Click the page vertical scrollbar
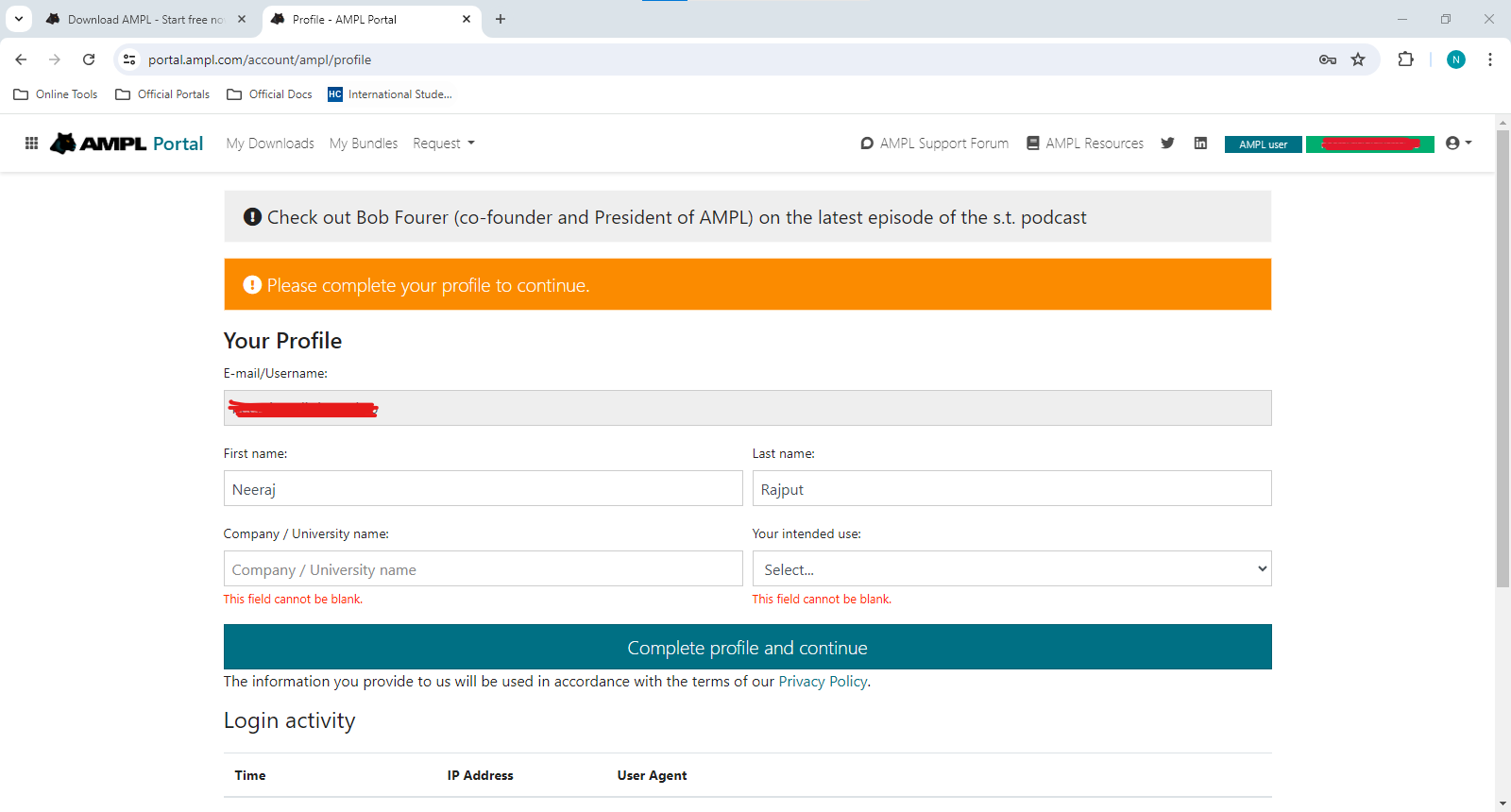 click(1503, 359)
